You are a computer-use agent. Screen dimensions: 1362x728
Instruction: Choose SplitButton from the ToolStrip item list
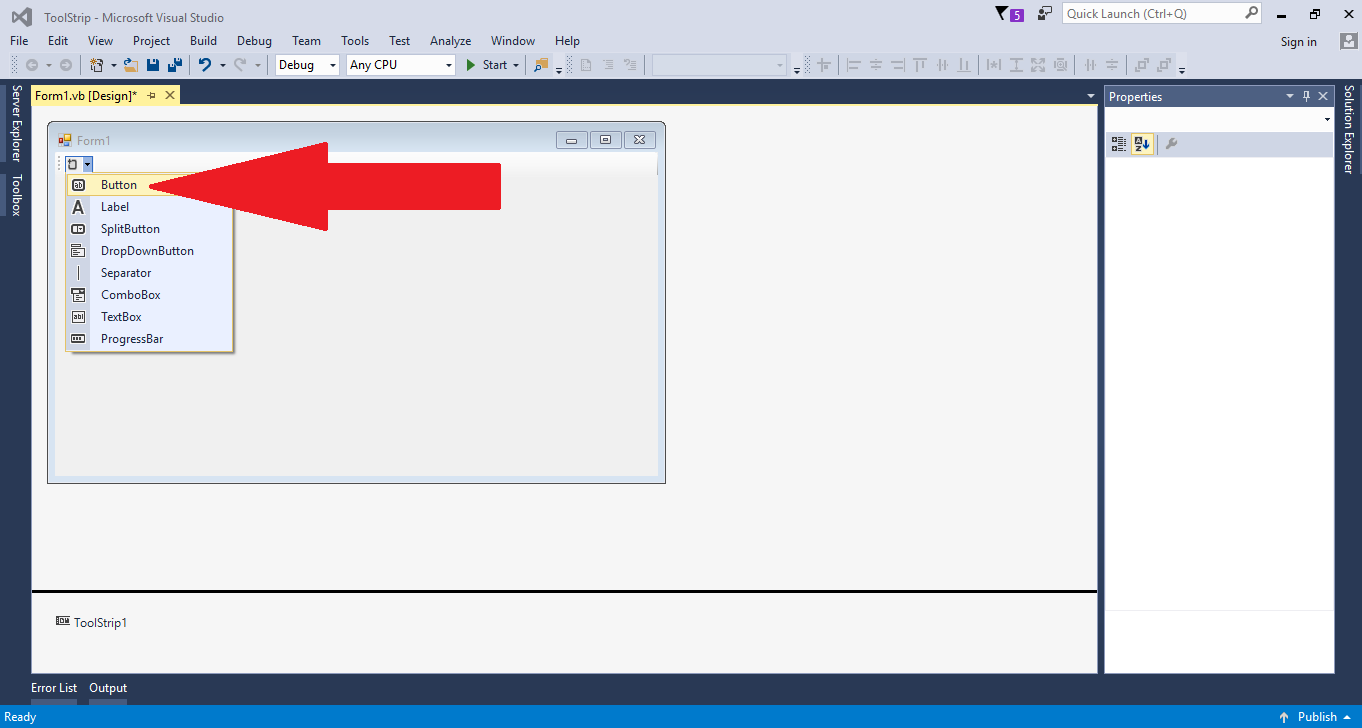[149, 229]
